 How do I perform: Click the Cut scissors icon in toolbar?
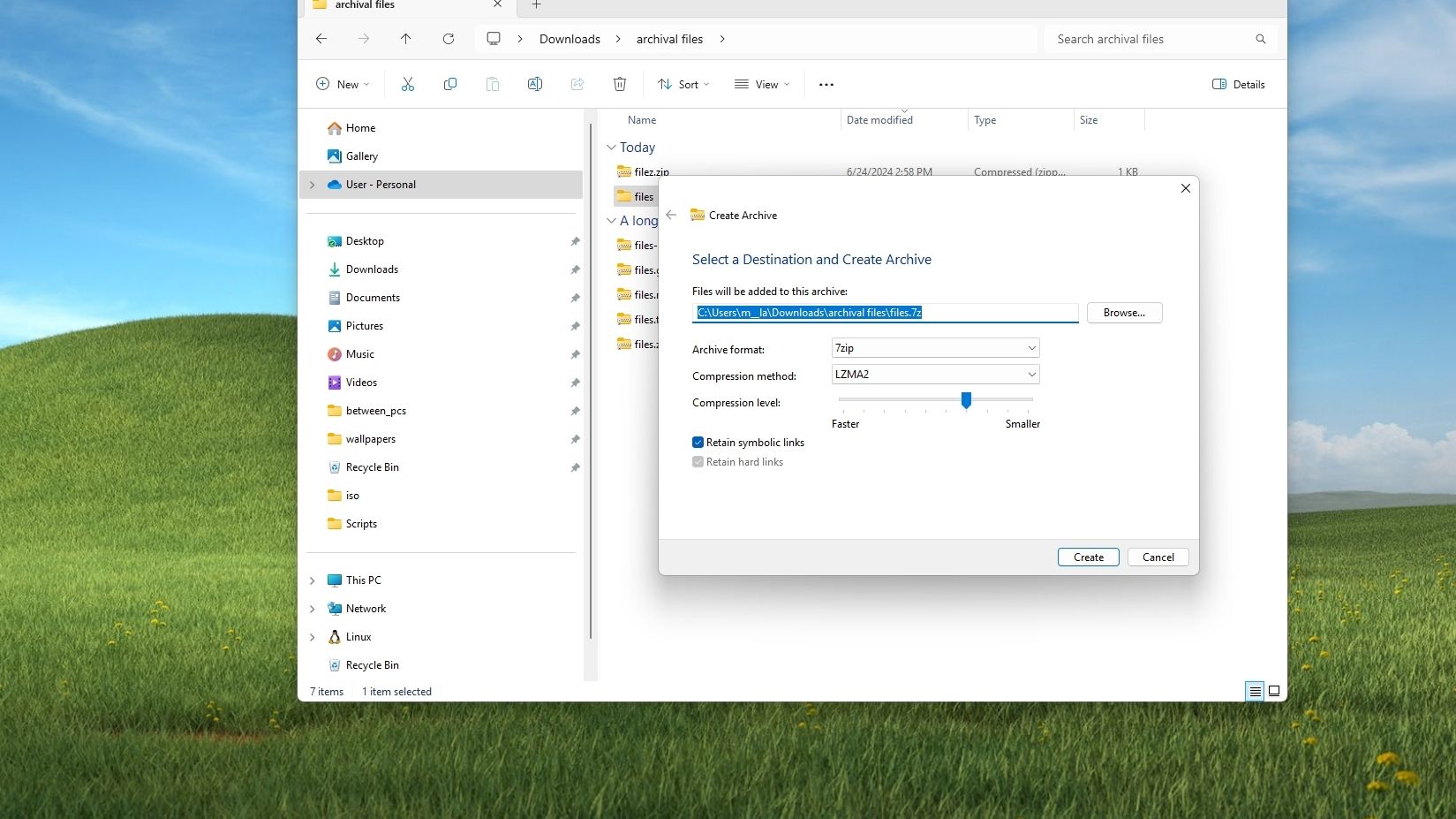tap(407, 84)
